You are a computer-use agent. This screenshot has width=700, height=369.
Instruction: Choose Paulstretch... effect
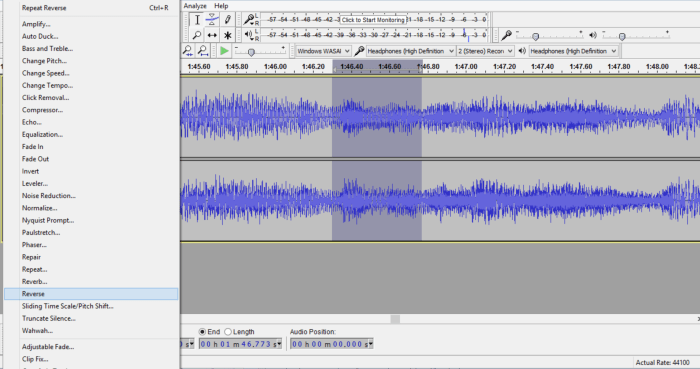[x=91, y=232]
